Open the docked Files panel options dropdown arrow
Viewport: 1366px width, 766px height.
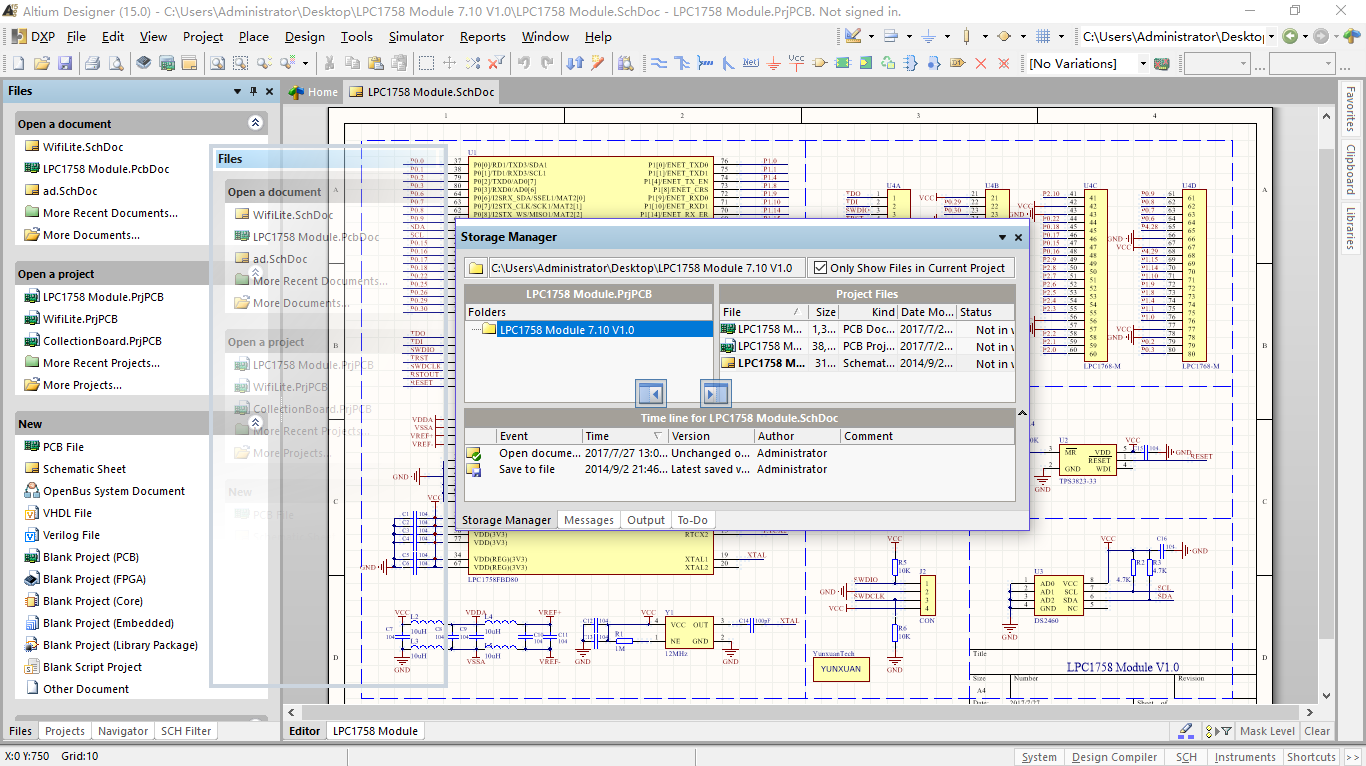click(x=237, y=91)
